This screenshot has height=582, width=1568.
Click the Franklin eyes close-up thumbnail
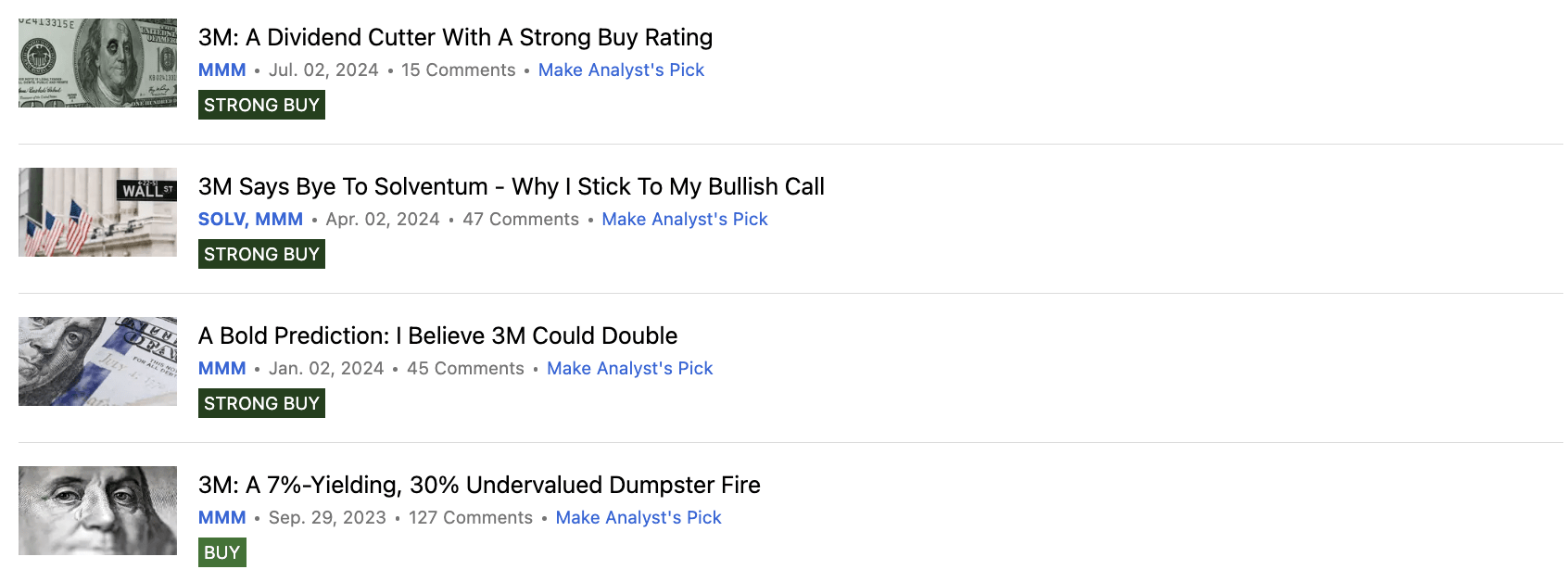point(97,511)
